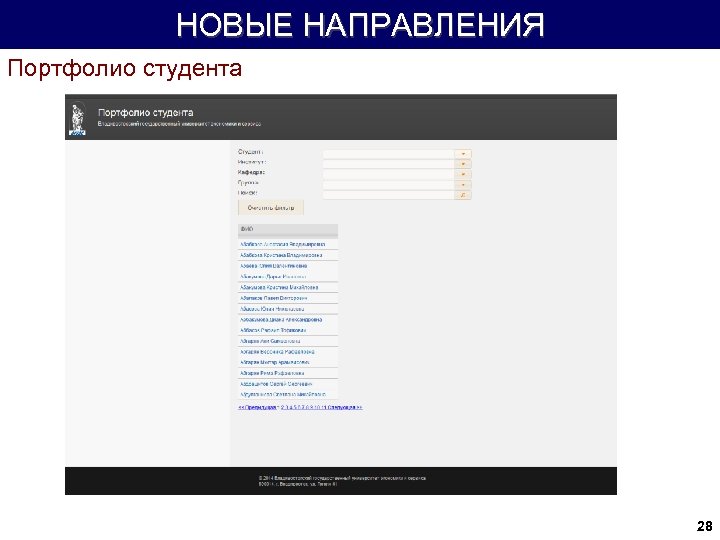The image size is (720, 540).
Task: Click the Портфолио студента site title in header
Action: coord(146,112)
